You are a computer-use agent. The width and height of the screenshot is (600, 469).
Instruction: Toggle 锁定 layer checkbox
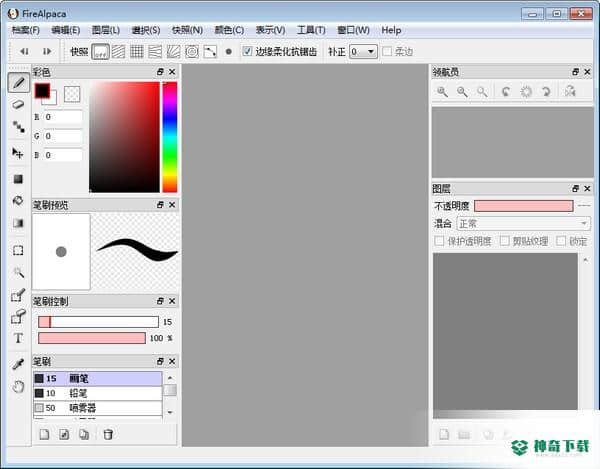pos(561,241)
